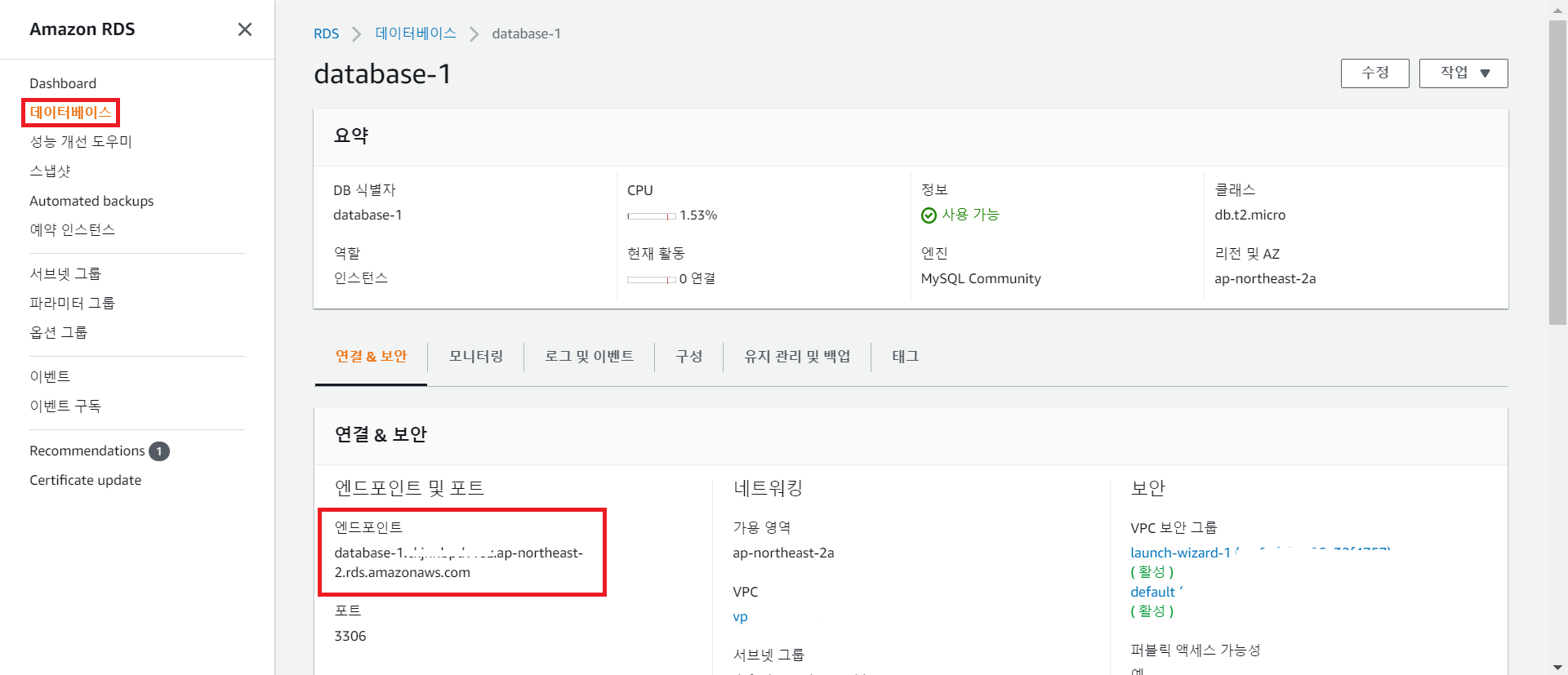
Task: Click the port value 3306
Action: coord(350,637)
